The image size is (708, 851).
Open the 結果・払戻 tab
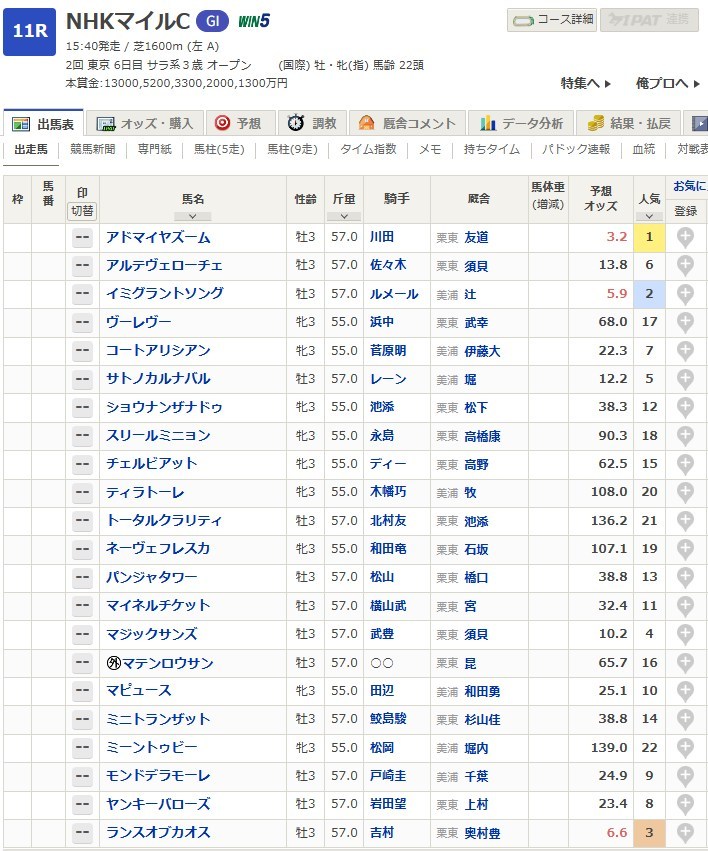pyautogui.click(x=629, y=124)
